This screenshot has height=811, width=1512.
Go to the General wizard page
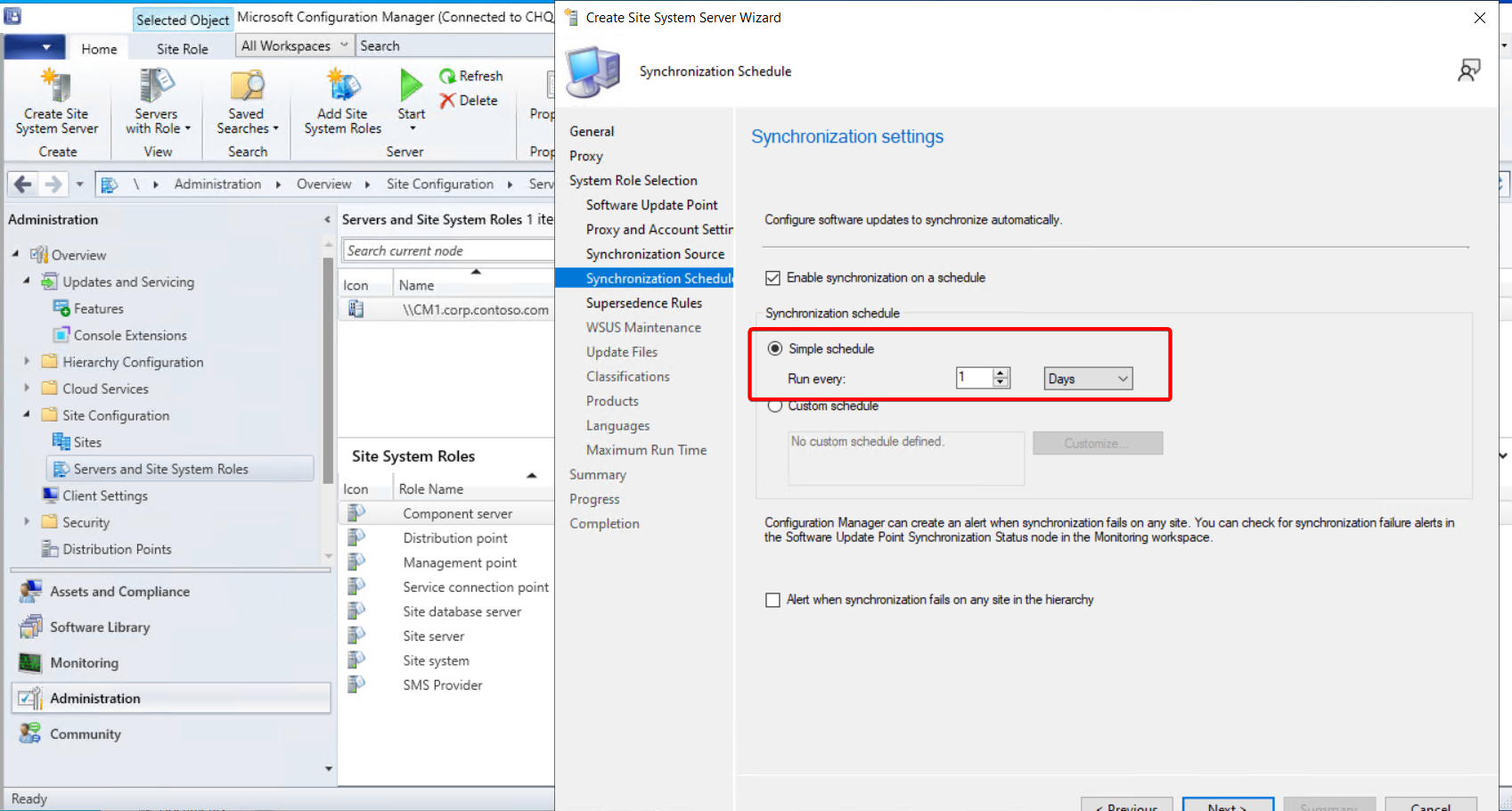pyautogui.click(x=592, y=131)
